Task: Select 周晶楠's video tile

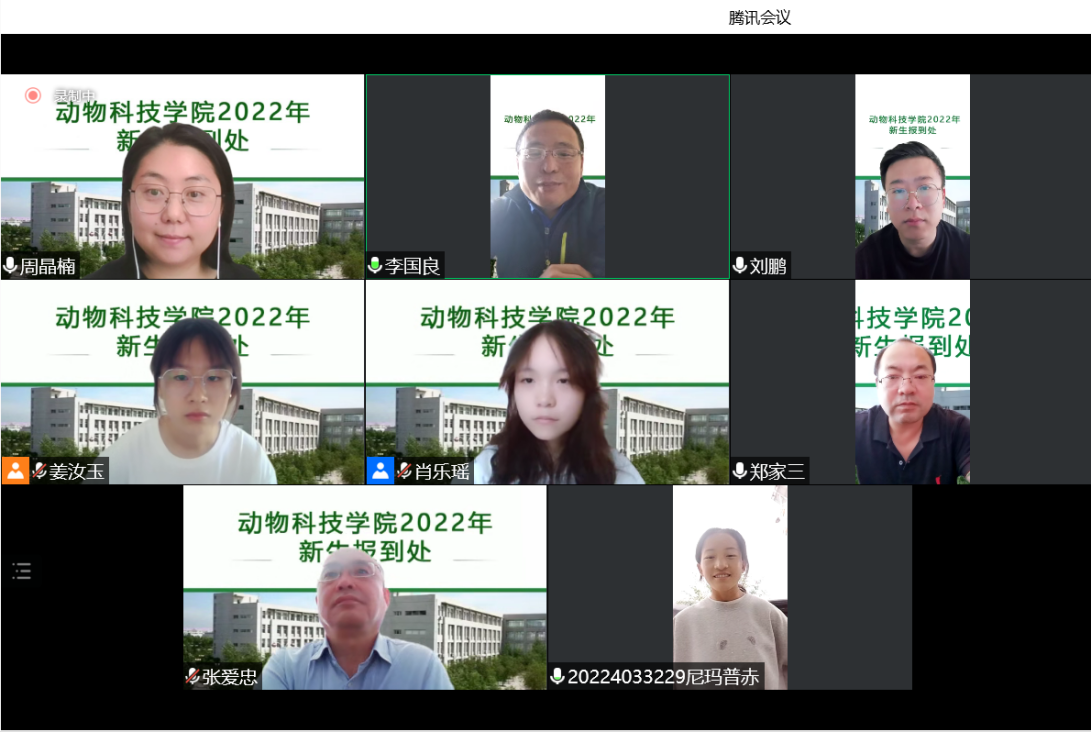Action: [x=182, y=176]
